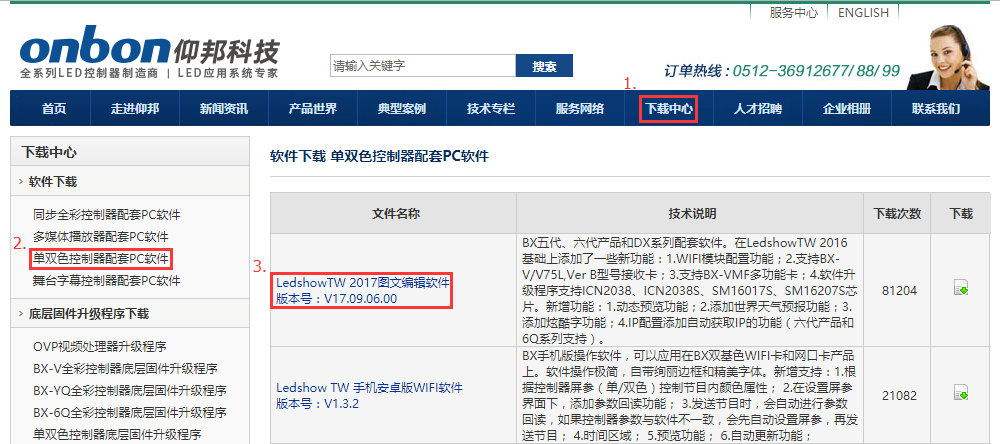Open the 下载中心 navigation menu item

pyautogui.click(x=669, y=109)
